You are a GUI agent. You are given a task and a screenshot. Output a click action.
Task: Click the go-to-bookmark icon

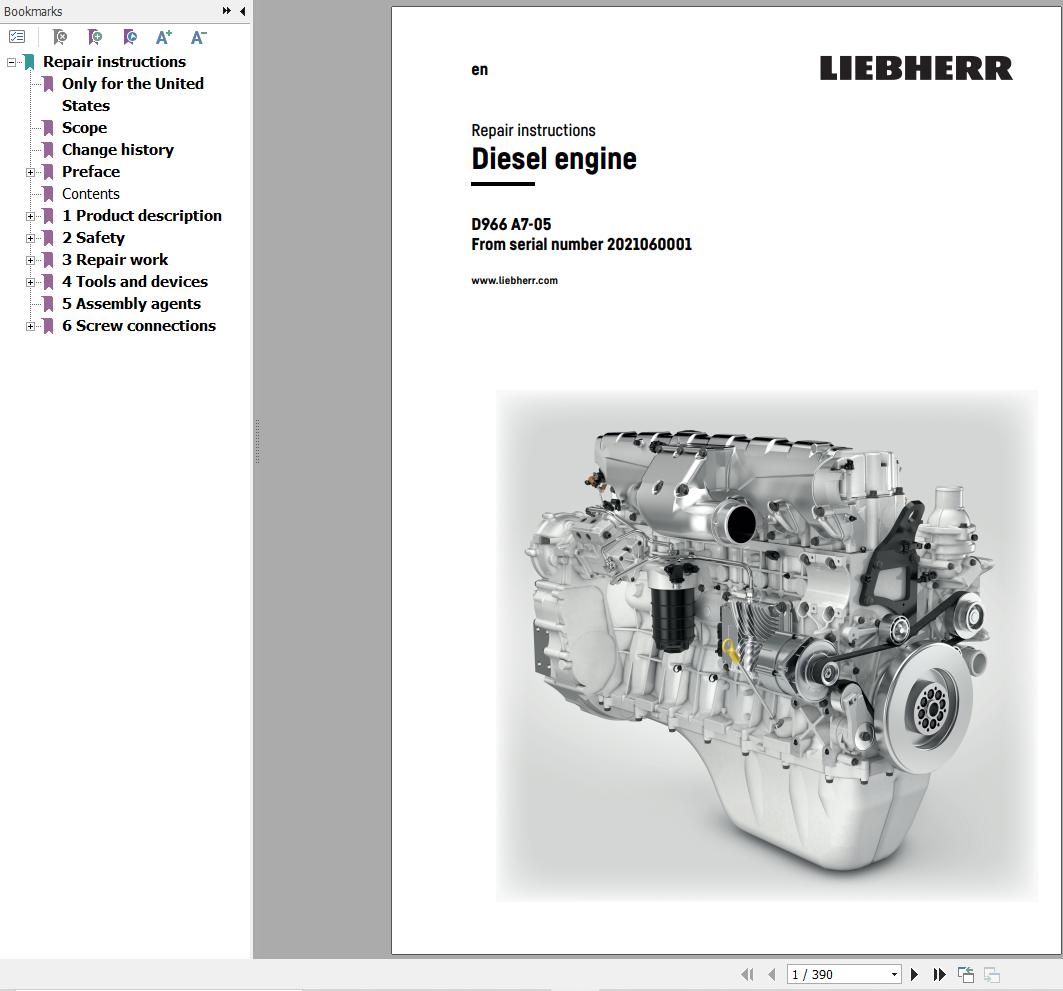coord(130,36)
